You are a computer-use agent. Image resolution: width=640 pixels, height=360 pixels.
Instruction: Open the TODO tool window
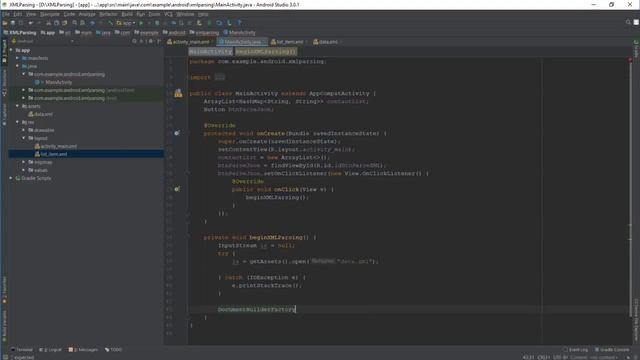113,350
